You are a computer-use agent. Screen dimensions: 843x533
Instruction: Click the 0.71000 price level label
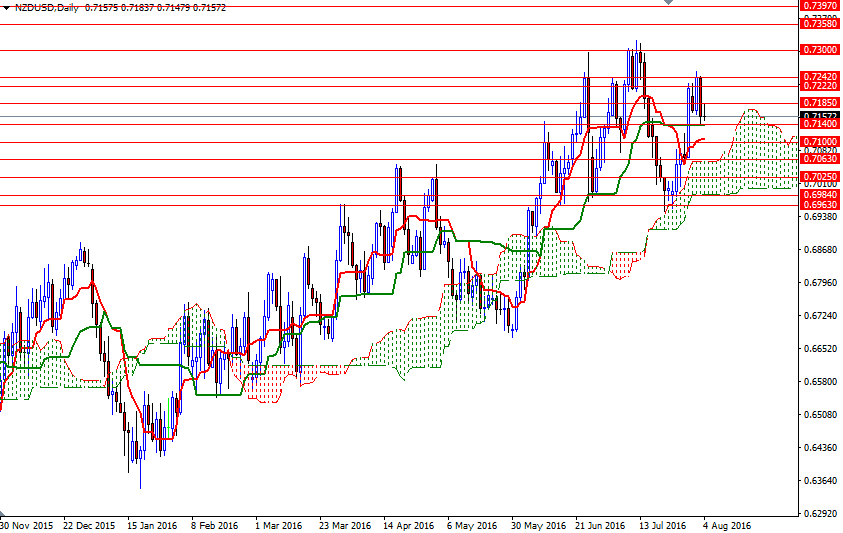(820, 143)
